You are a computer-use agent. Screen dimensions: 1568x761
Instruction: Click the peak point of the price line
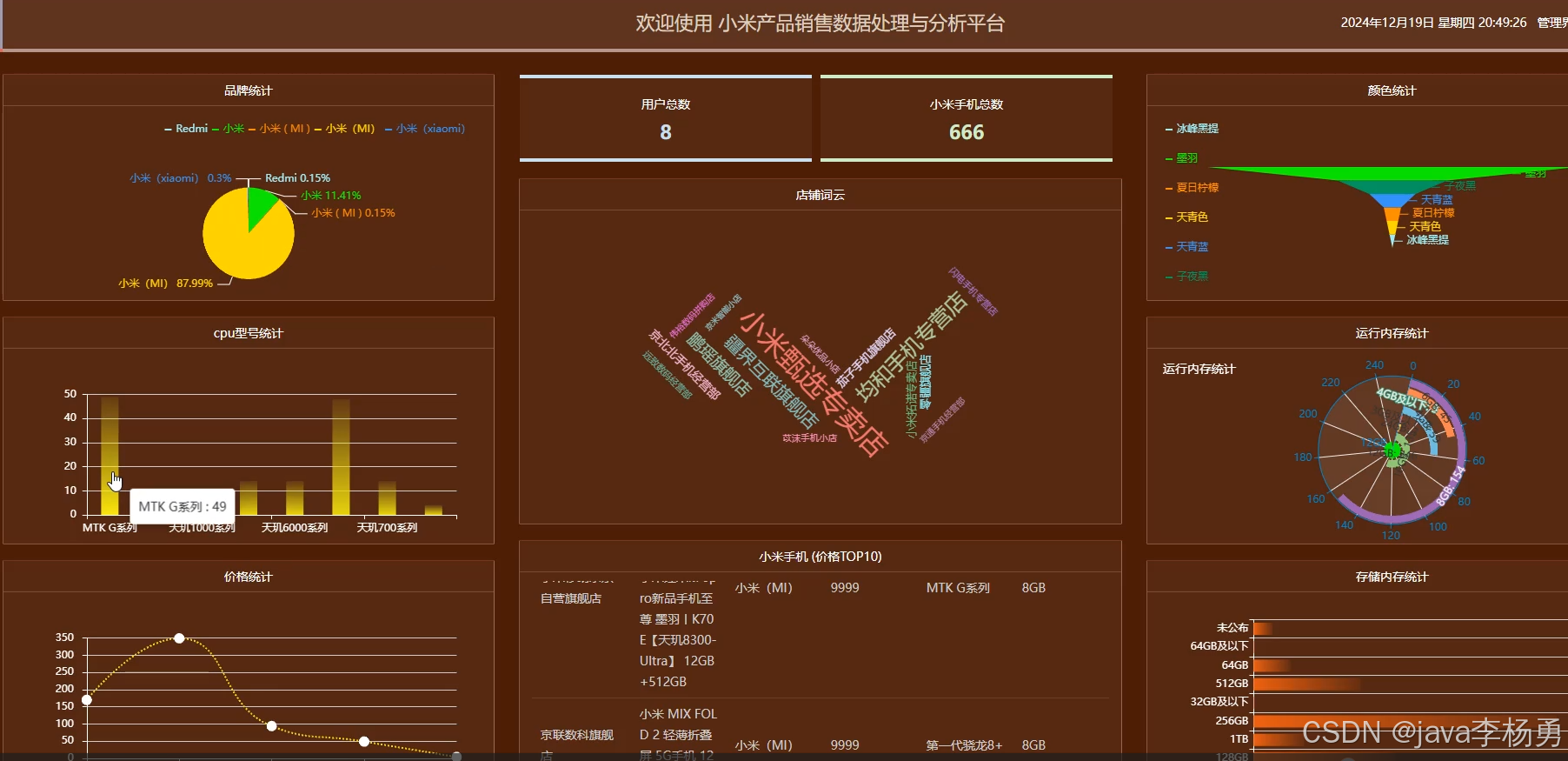click(x=179, y=638)
